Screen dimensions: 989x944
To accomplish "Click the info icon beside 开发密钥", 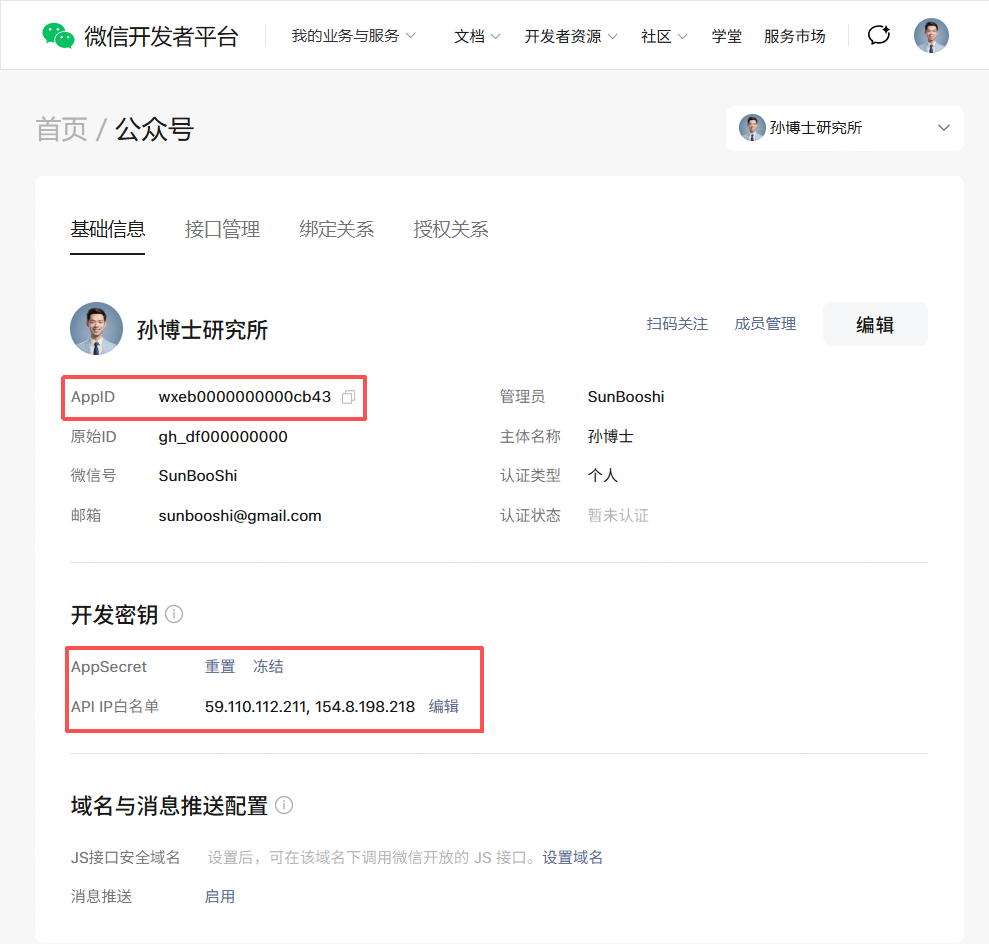I will click(x=174, y=614).
